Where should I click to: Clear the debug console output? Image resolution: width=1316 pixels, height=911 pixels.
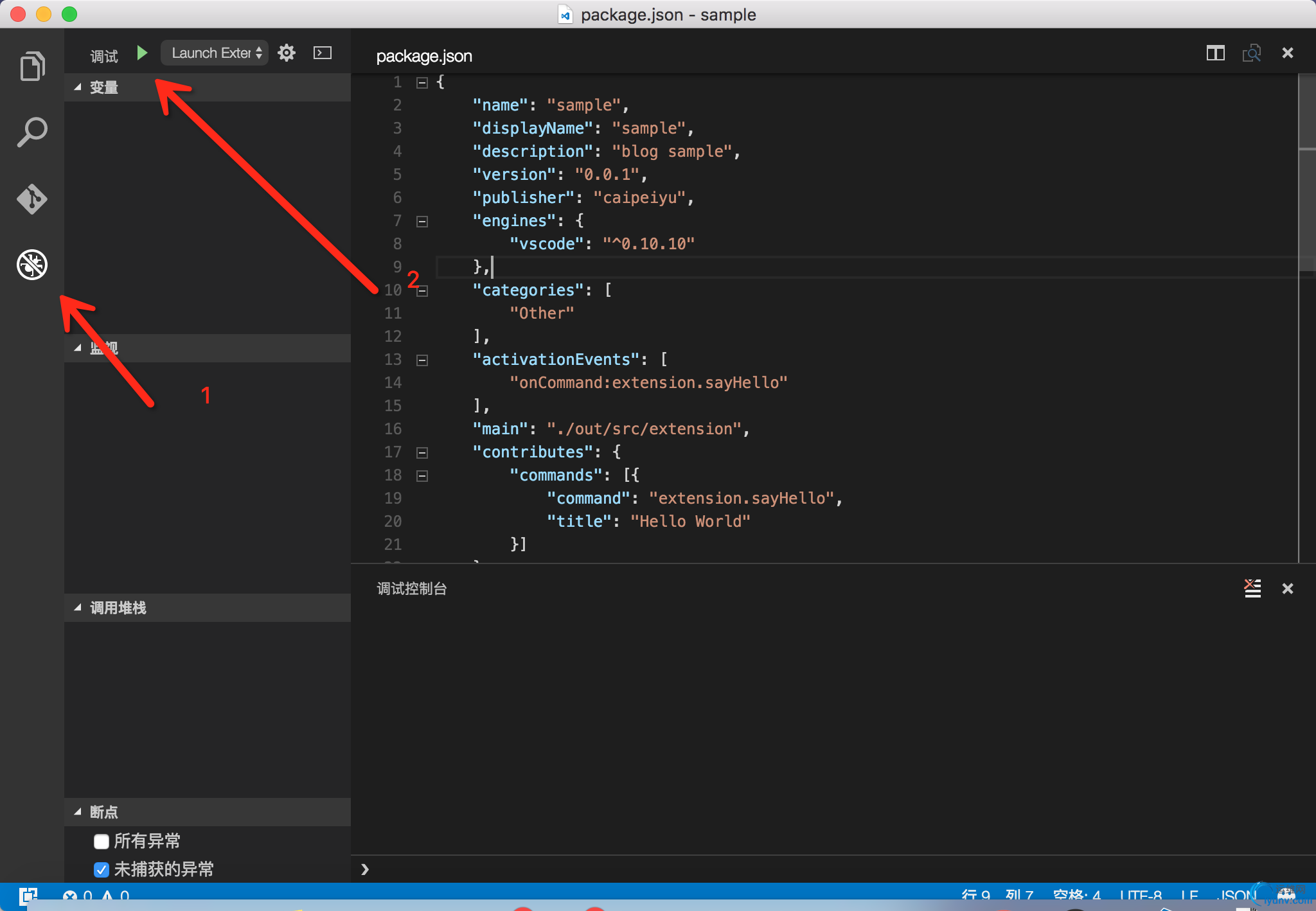tap(1252, 588)
